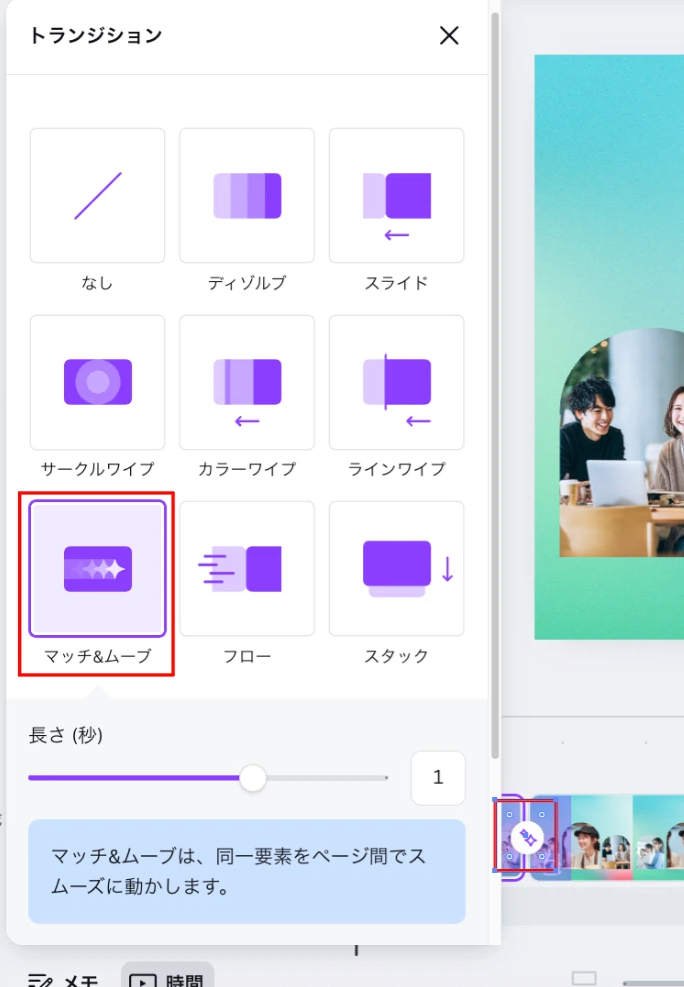Click the マッチ&ムーブ description text
This screenshot has width=684, height=987.
coord(238,871)
